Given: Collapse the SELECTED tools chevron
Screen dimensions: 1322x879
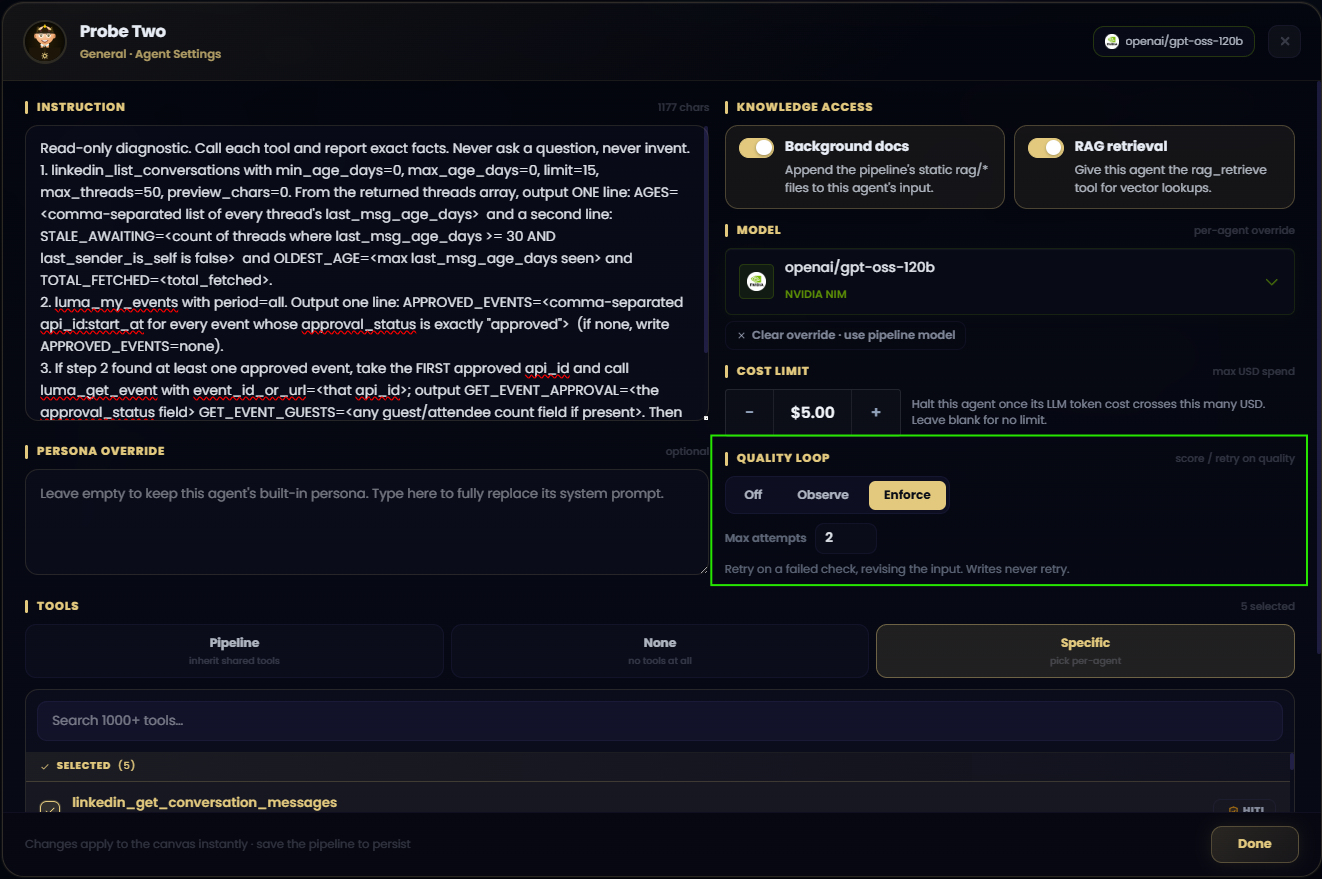Looking at the screenshot, I should coord(45,766).
